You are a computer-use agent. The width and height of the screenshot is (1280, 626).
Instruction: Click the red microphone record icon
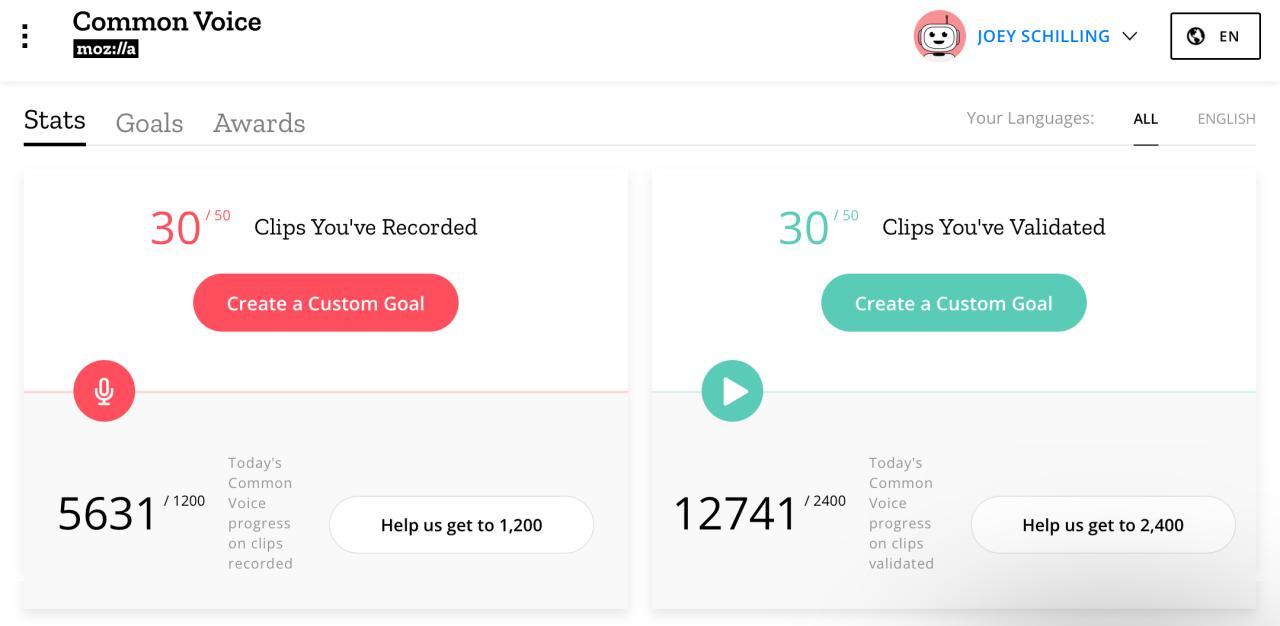point(104,391)
